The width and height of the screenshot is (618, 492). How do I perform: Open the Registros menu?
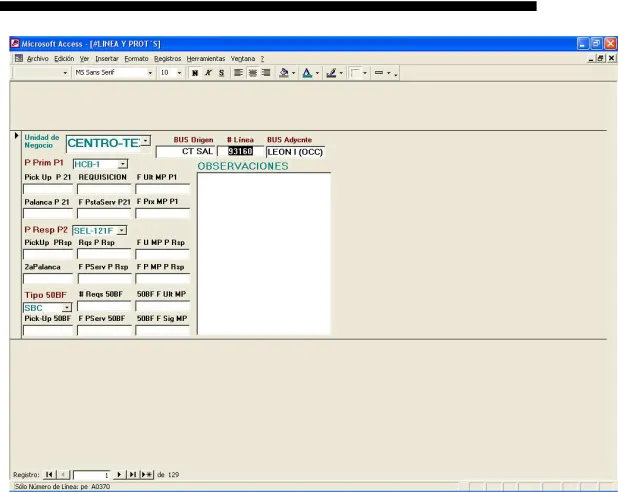point(168,59)
